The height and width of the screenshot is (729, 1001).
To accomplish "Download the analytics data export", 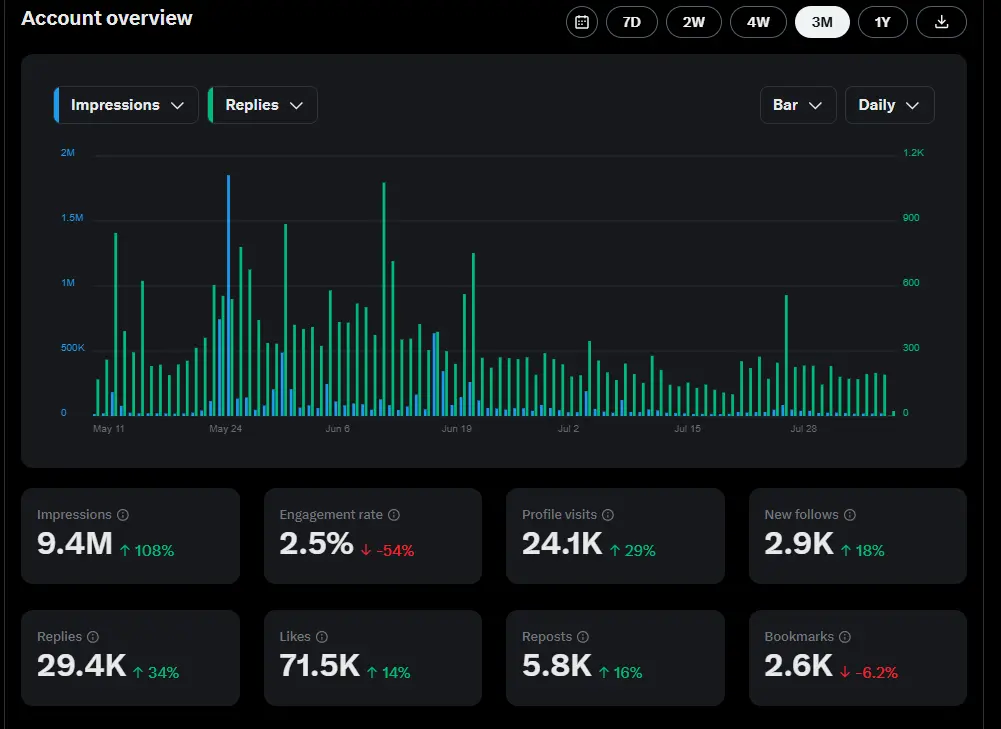I will click(941, 22).
